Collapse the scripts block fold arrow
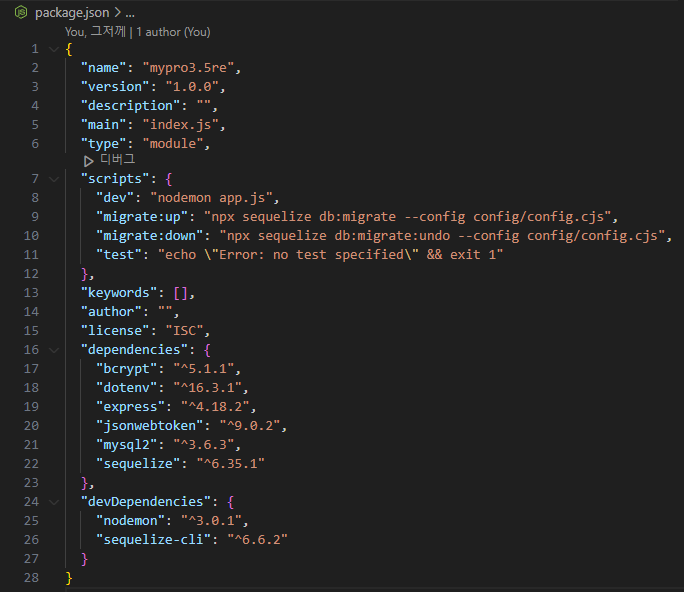 tap(54, 179)
